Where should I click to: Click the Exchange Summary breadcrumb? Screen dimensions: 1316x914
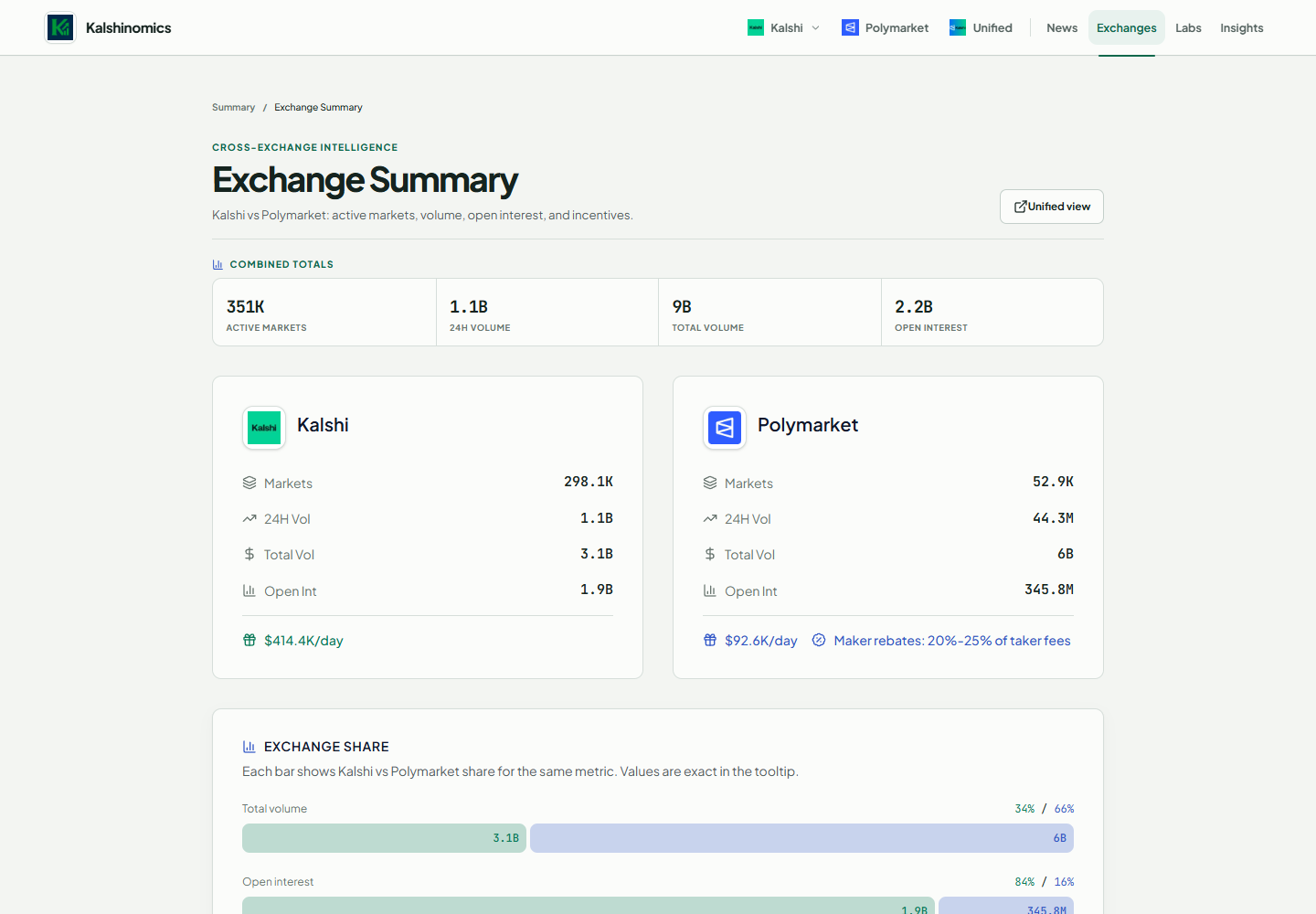318,107
